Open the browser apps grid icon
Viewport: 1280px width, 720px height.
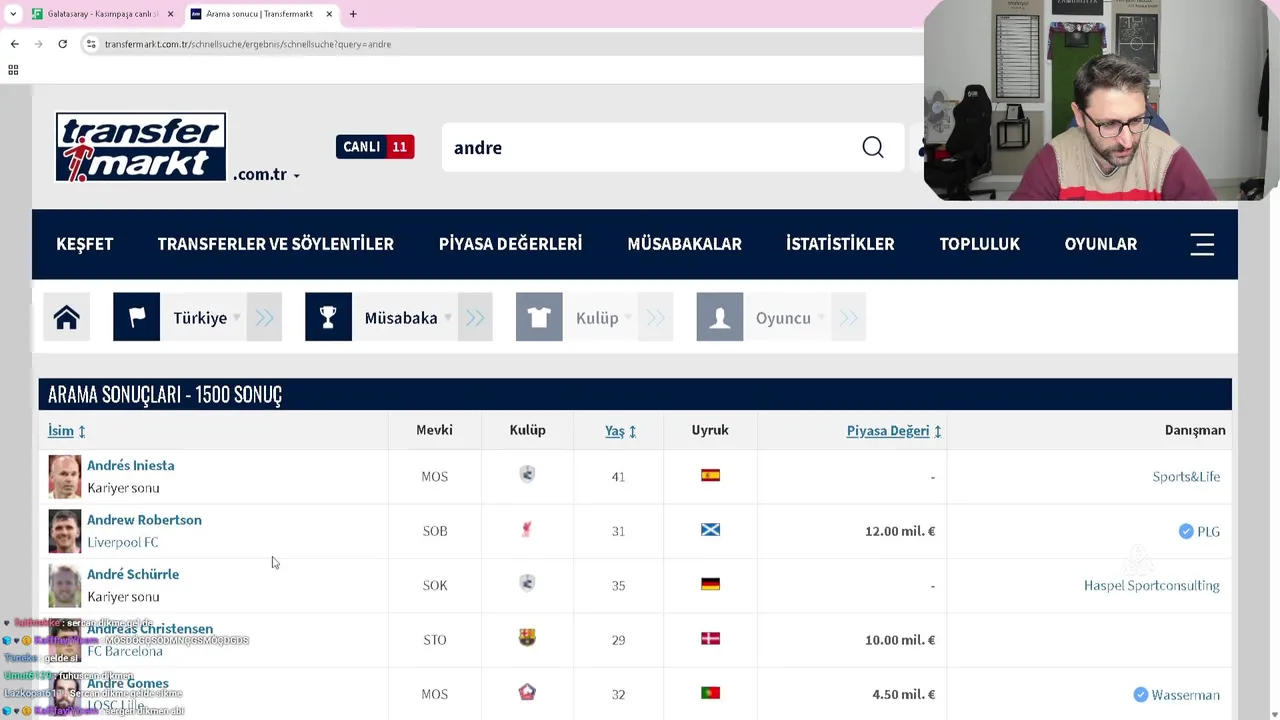tap(13, 70)
